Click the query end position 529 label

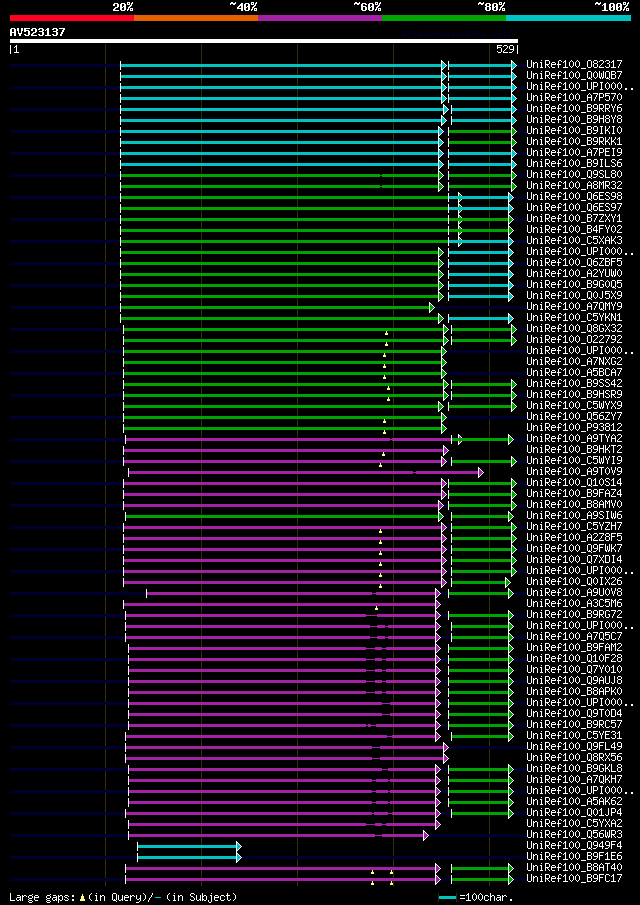(x=506, y=50)
